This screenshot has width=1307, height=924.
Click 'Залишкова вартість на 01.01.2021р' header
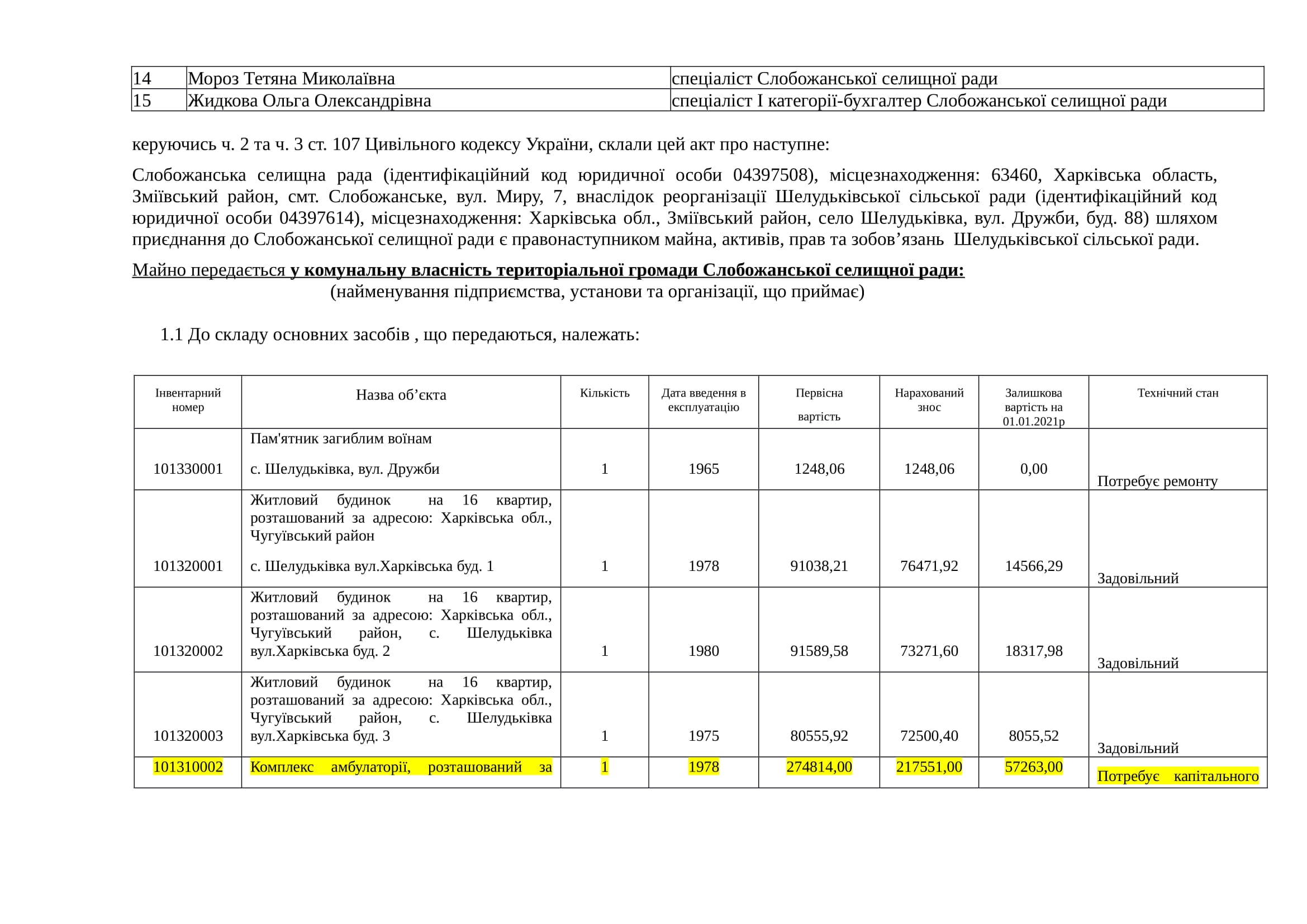(x=1033, y=407)
